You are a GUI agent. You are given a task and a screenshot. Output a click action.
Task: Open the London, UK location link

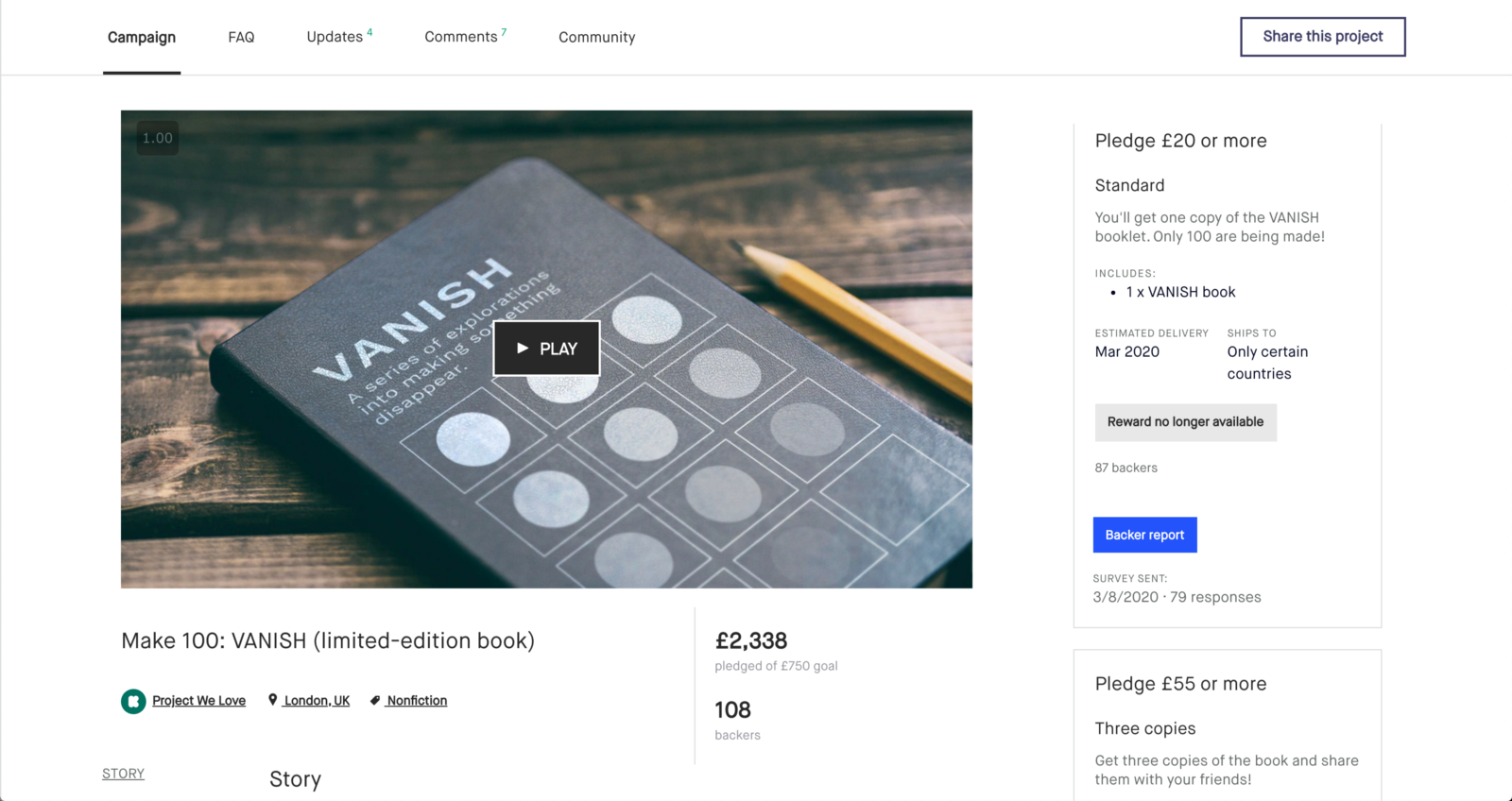(x=317, y=701)
